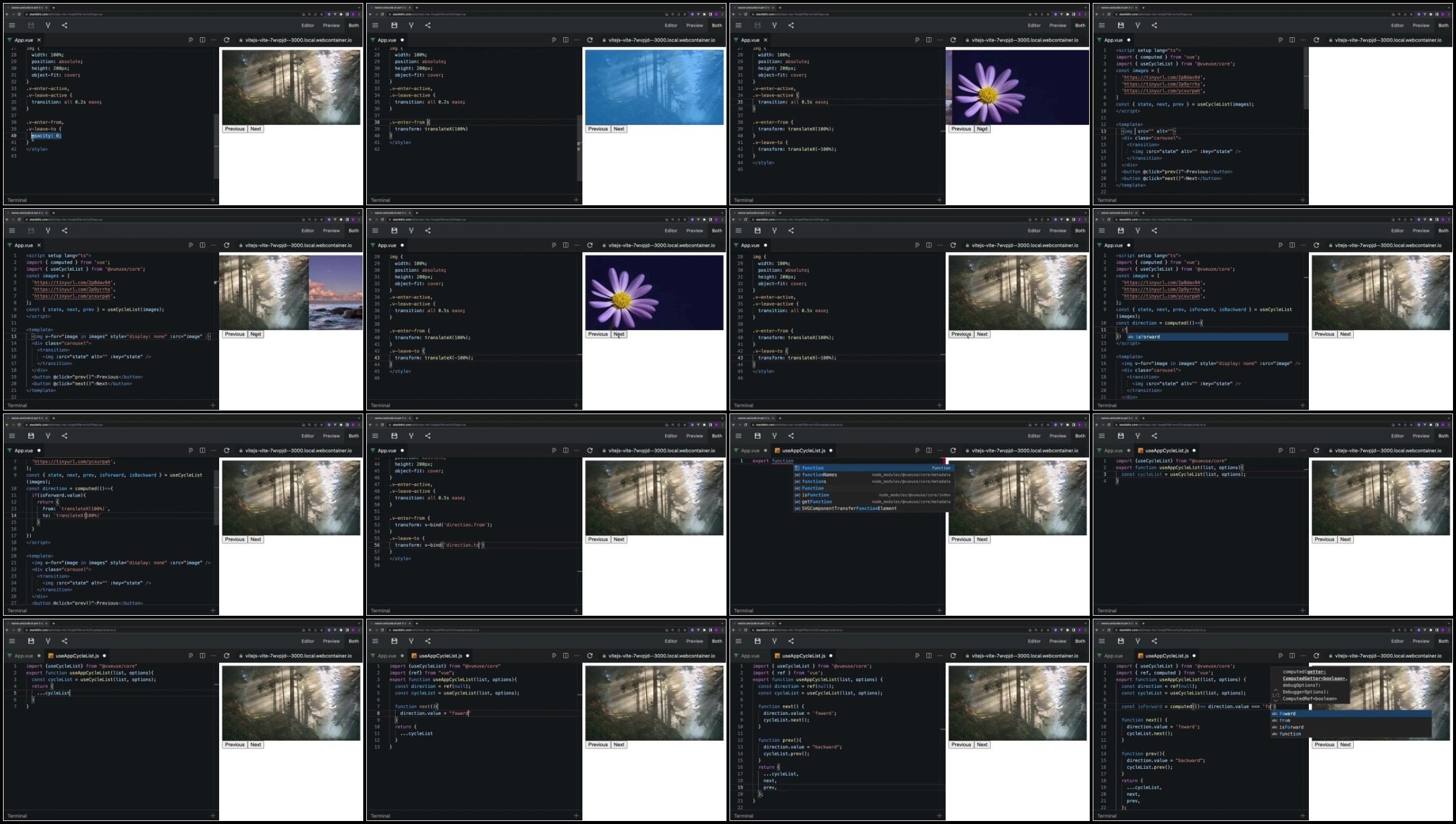Close the App.vue tab in the 'opacity: 0' frame

click(39, 40)
